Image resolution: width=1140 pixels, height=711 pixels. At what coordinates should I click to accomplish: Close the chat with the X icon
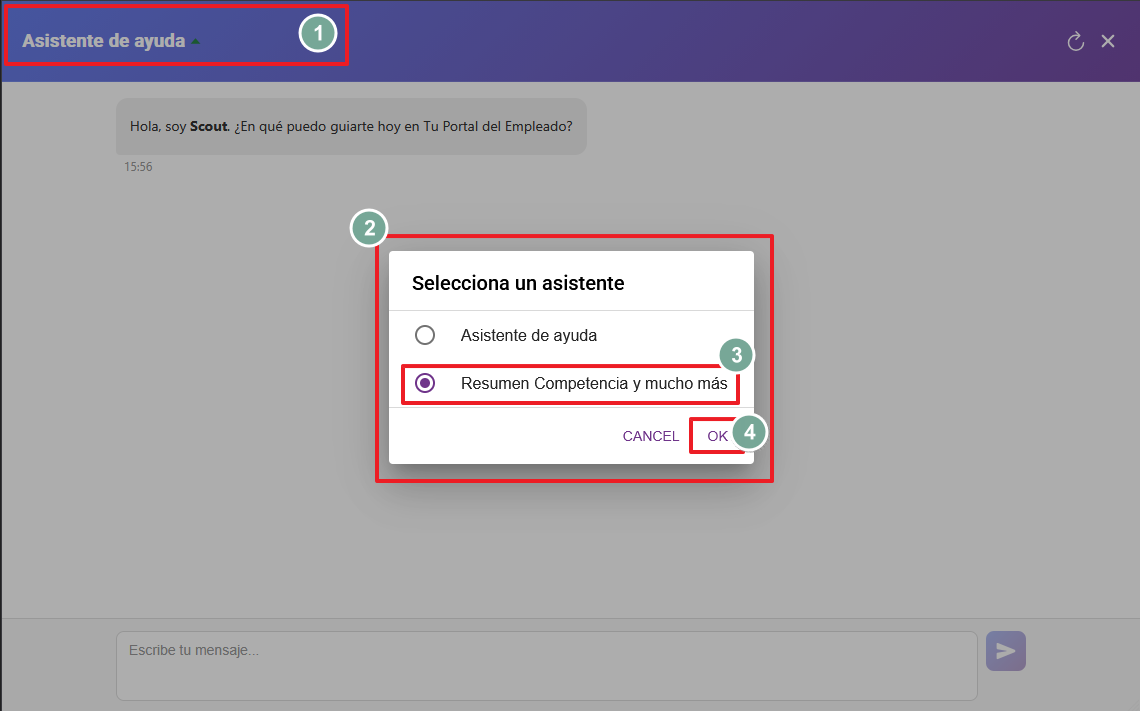(1108, 41)
